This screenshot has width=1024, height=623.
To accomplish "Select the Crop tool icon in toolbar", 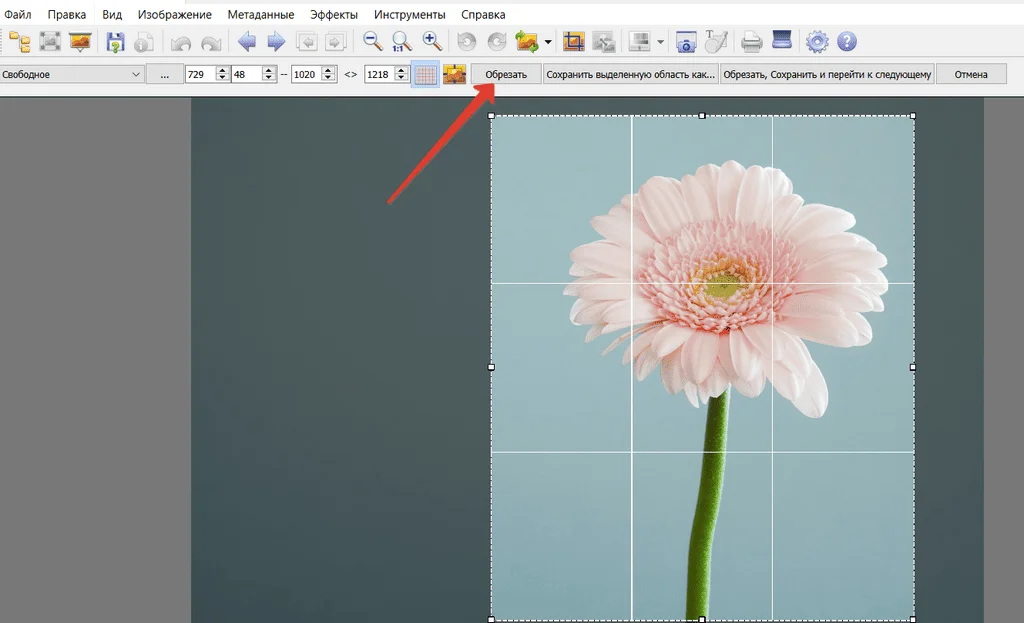I will click(x=574, y=42).
